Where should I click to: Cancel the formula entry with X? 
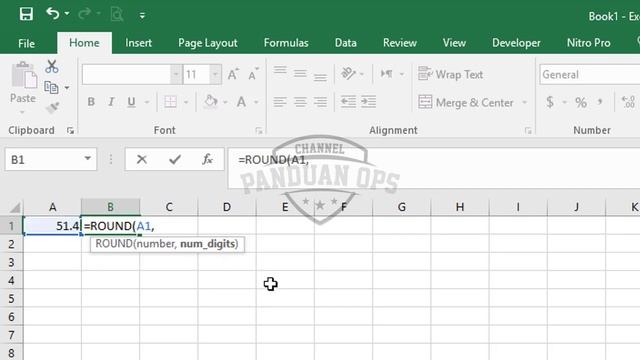[x=142, y=159]
